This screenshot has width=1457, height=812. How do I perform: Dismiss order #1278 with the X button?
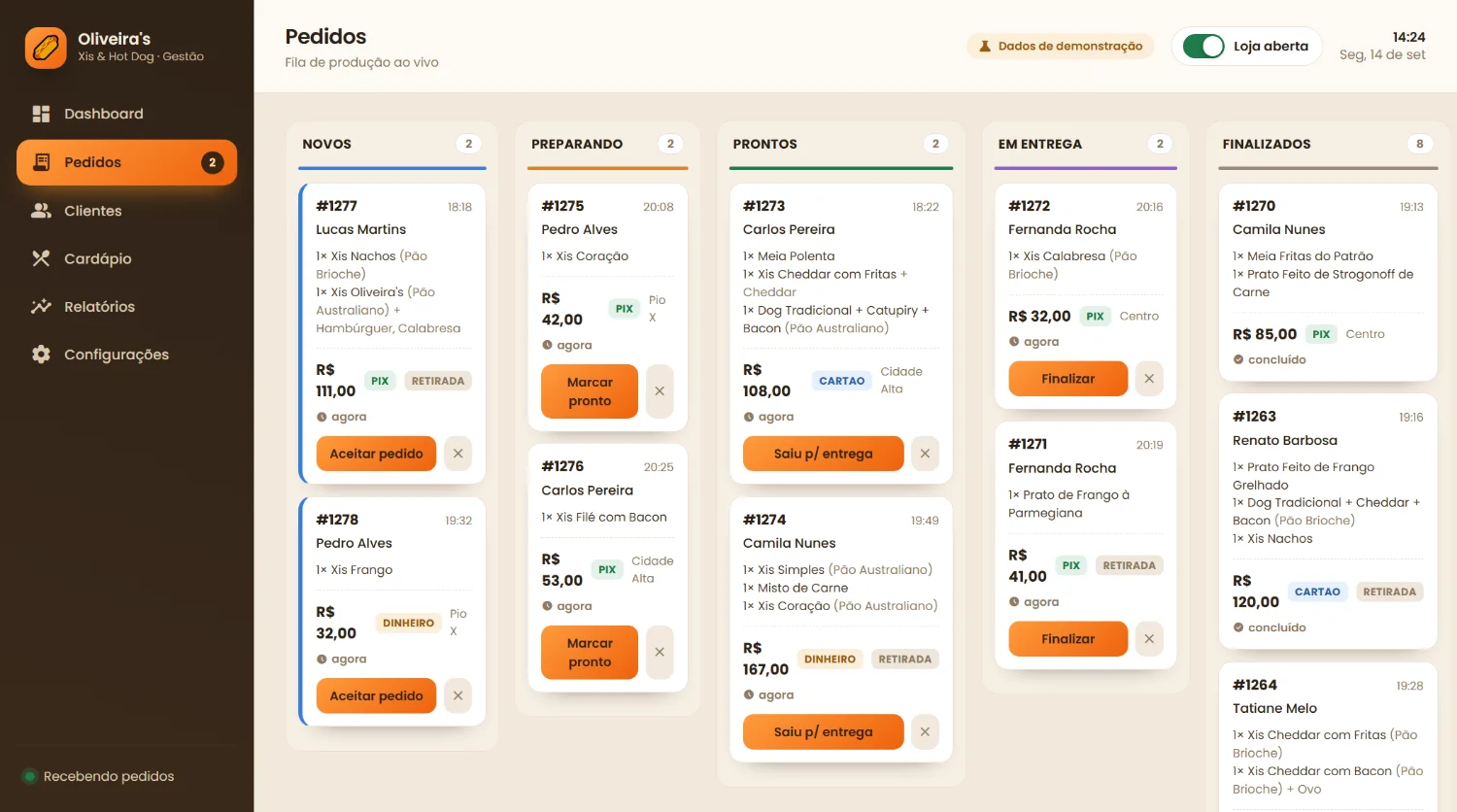[x=457, y=695]
